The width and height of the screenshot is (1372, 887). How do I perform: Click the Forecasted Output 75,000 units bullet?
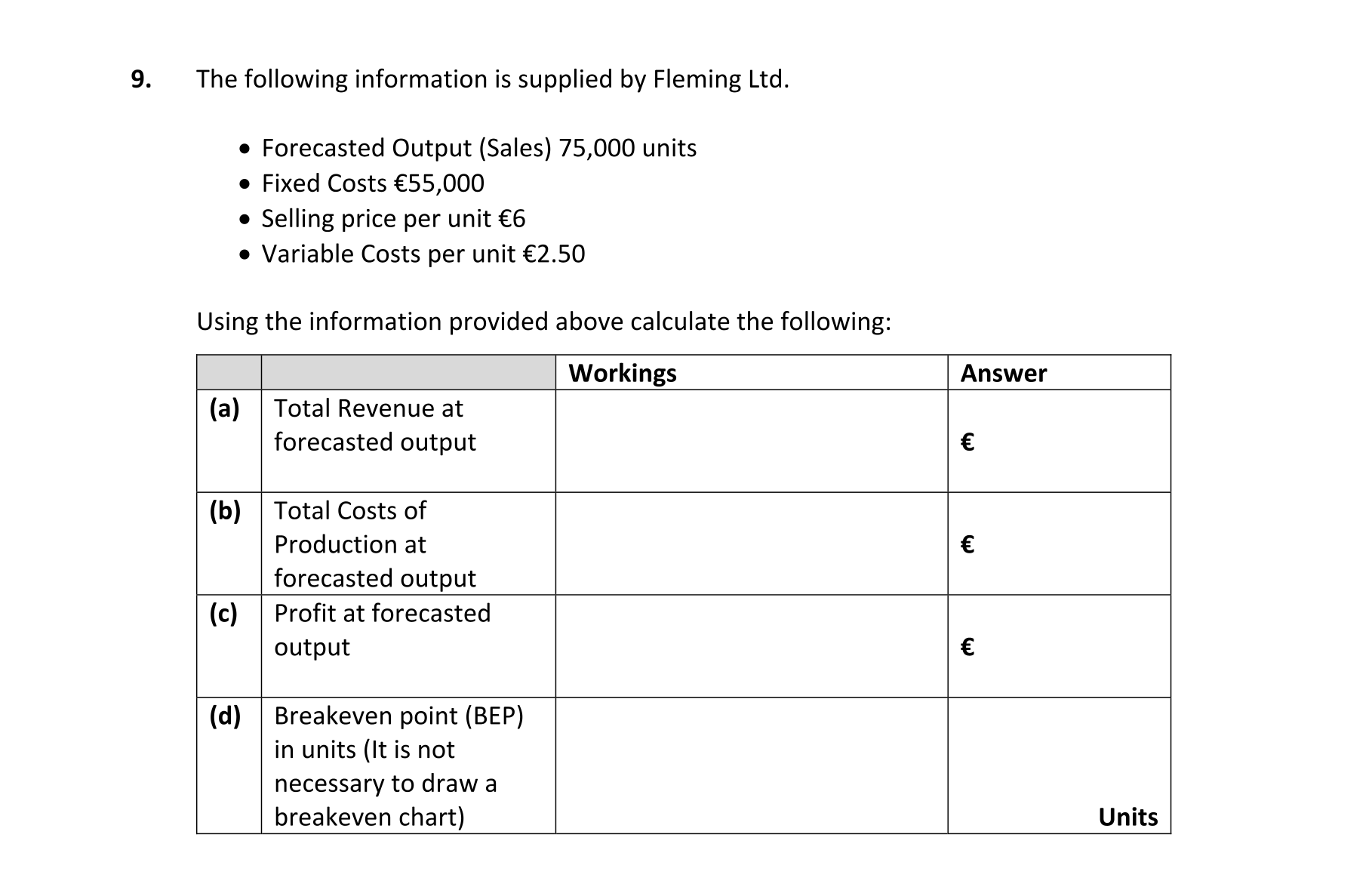pos(478,148)
